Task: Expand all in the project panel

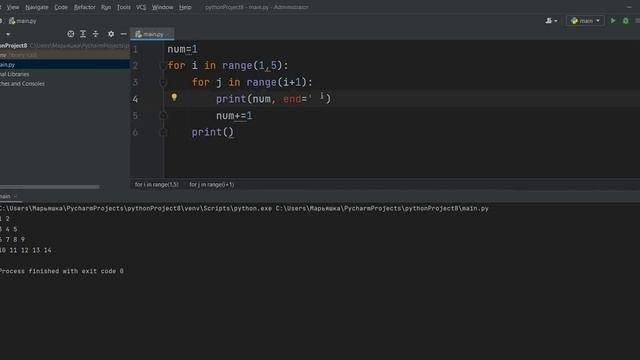Action: click(83, 34)
